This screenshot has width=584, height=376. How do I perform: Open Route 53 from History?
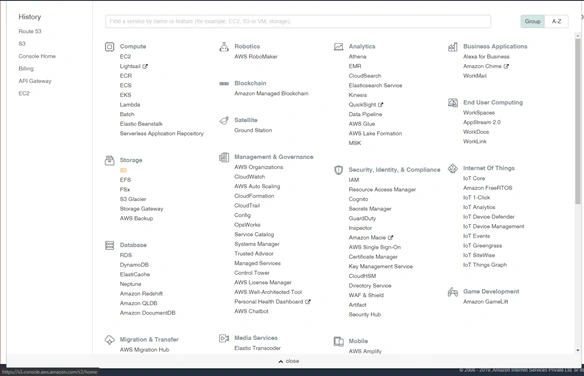30,31
